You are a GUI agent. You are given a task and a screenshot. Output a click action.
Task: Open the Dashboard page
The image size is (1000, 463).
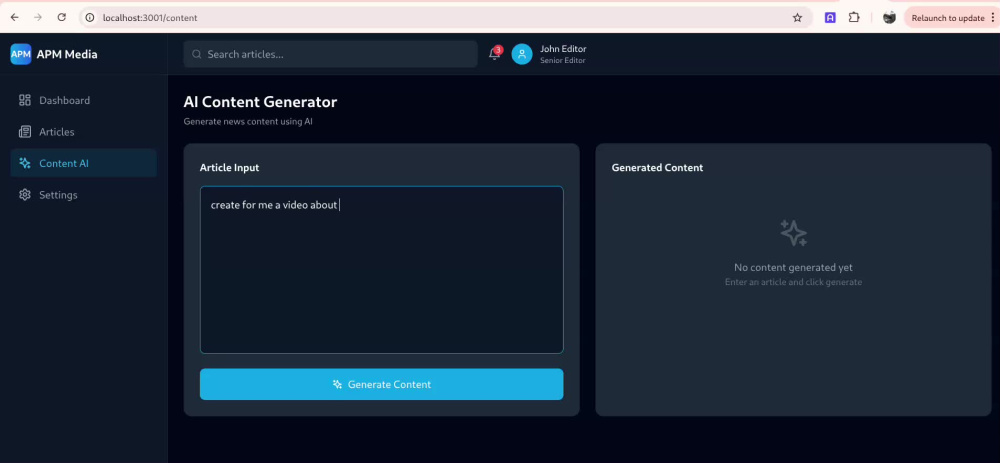[x=84, y=100]
